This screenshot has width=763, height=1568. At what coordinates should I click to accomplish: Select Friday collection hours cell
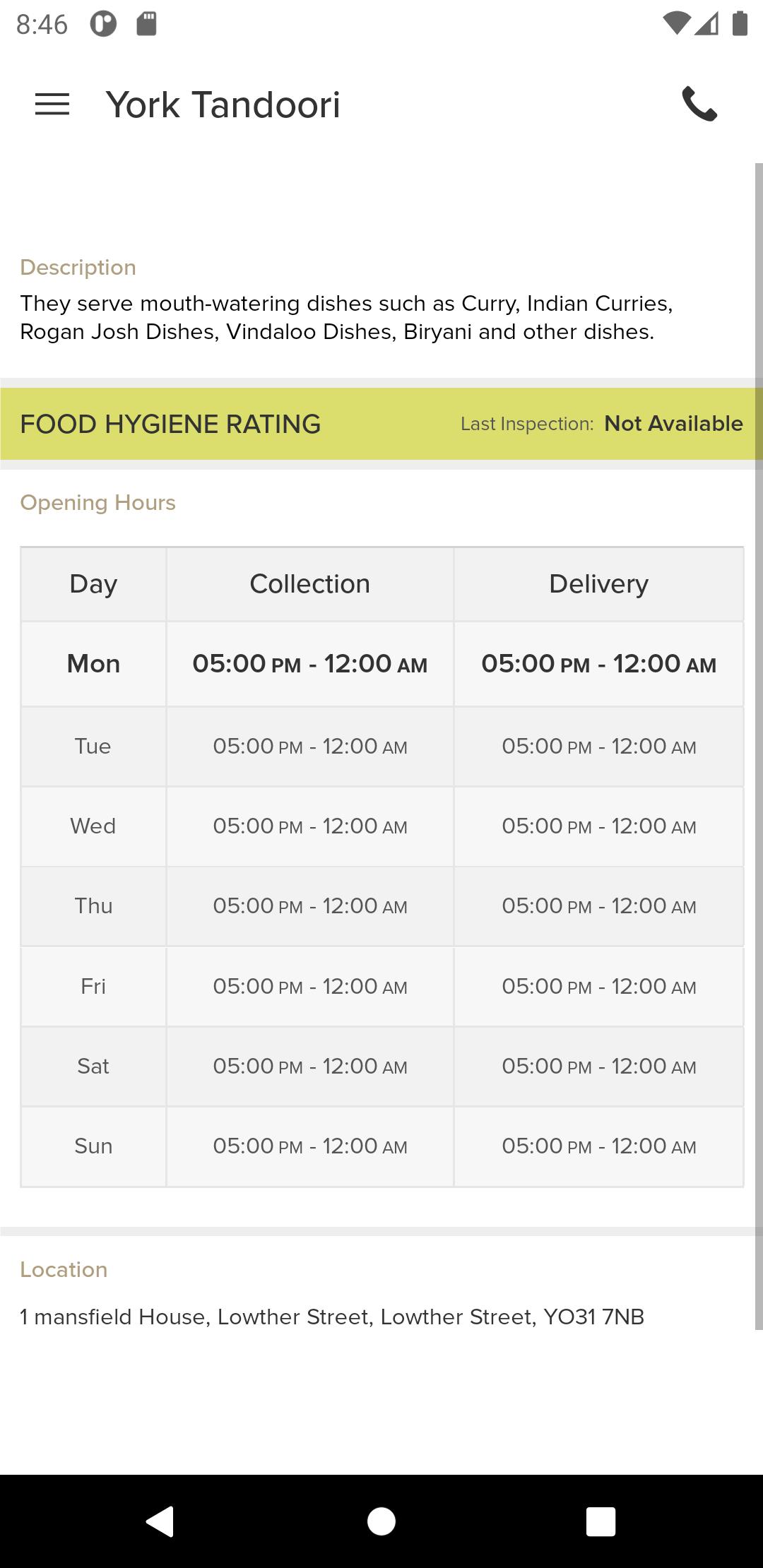point(310,987)
